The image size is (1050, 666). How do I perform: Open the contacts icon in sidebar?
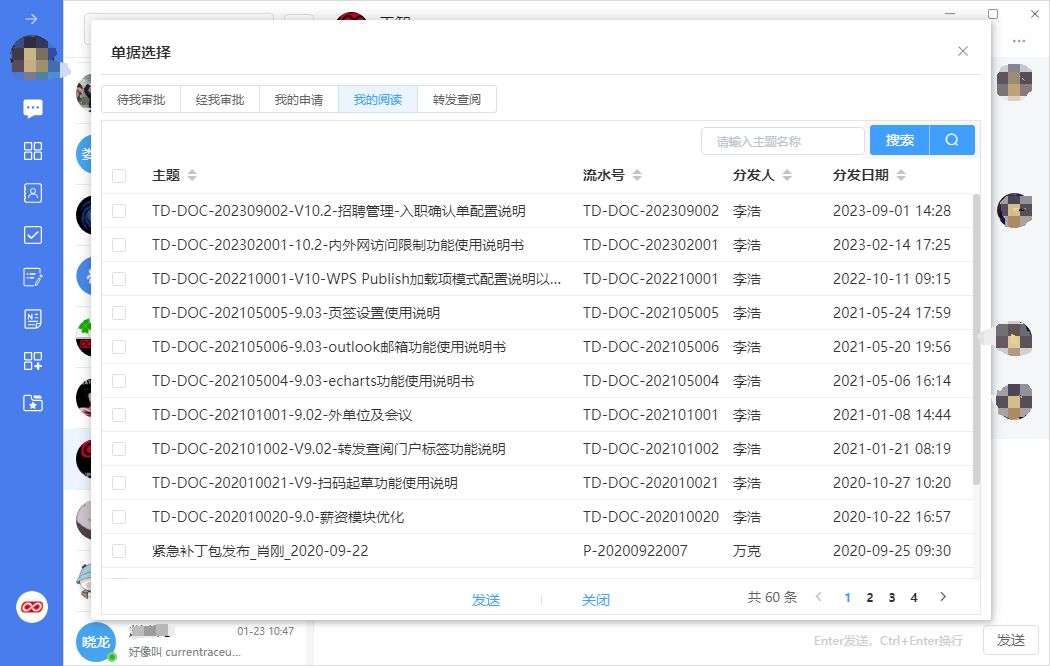[33, 193]
